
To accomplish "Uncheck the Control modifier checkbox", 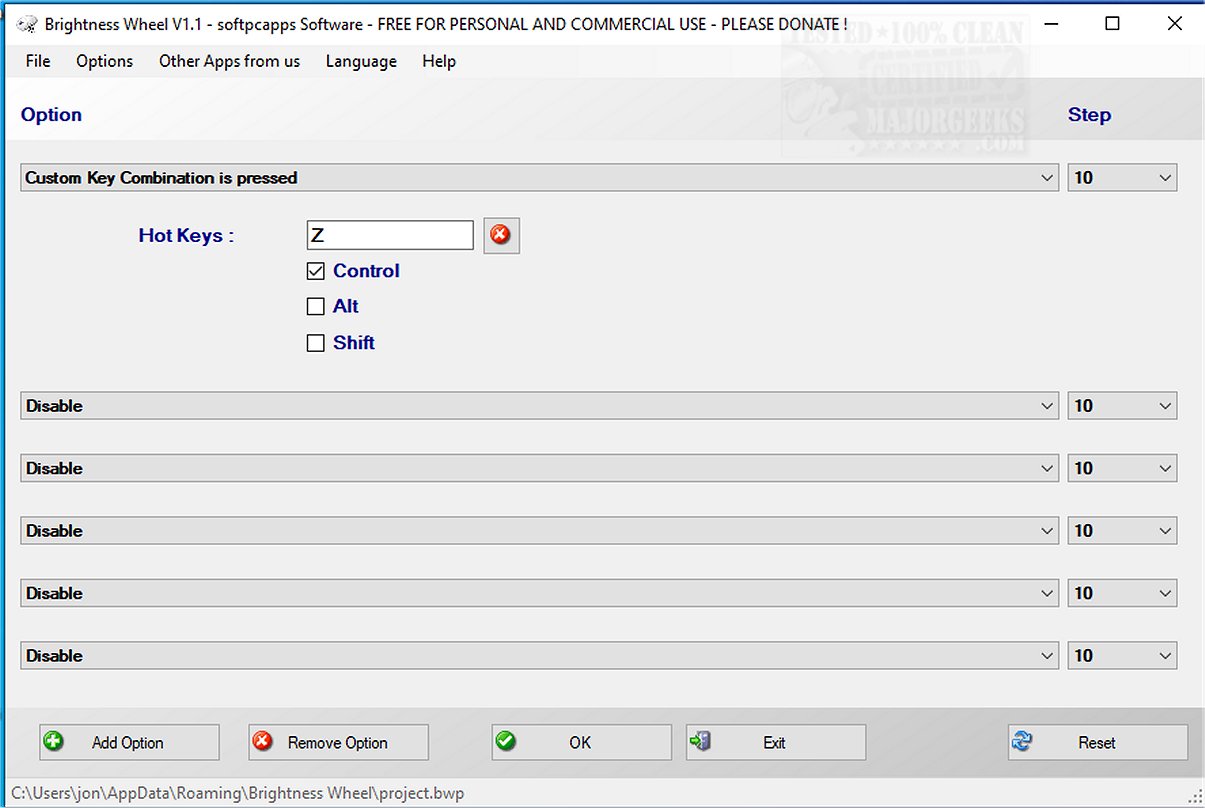I will coord(316,271).
